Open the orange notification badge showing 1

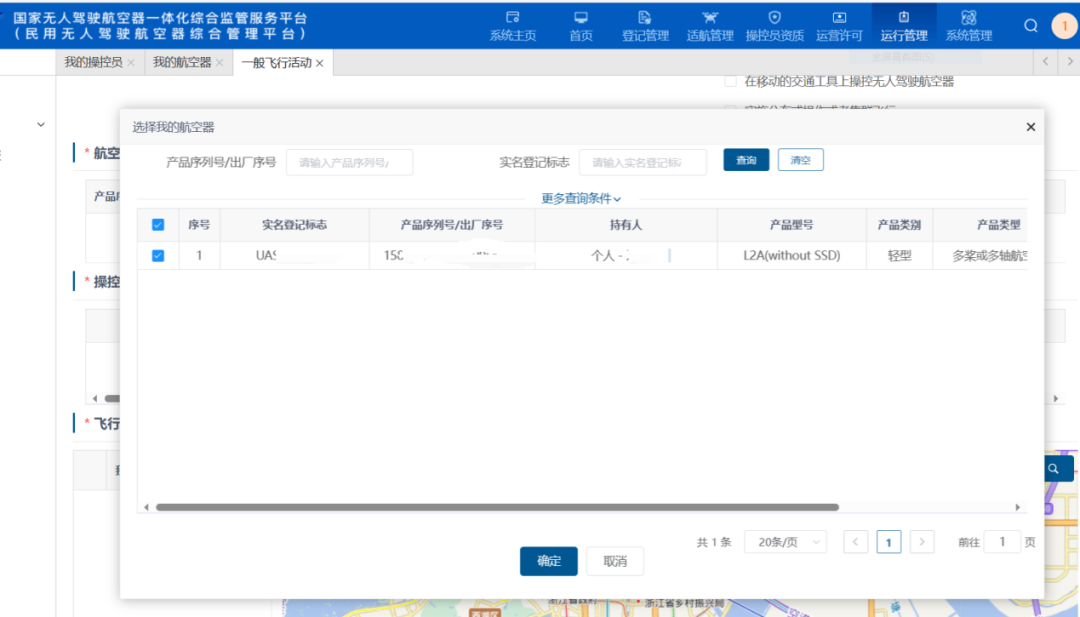(1064, 25)
